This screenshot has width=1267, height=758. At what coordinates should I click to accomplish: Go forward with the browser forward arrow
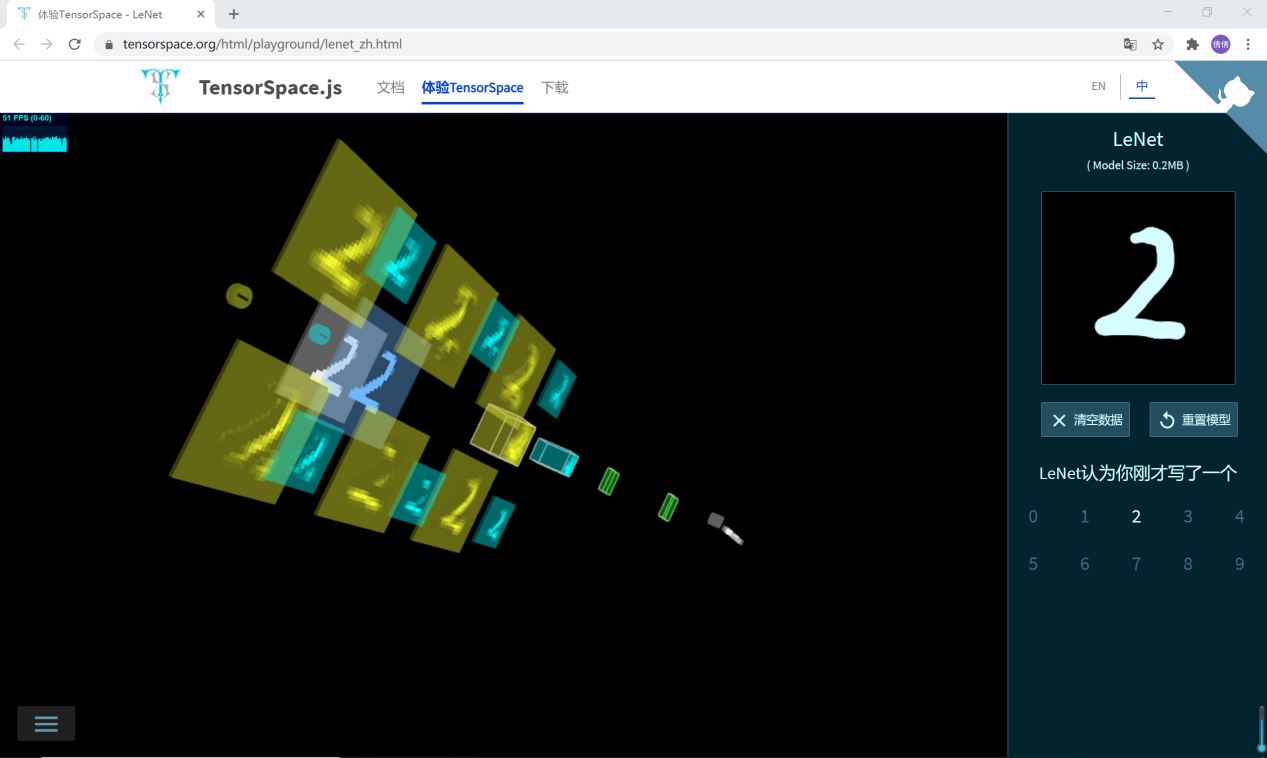point(46,44)
